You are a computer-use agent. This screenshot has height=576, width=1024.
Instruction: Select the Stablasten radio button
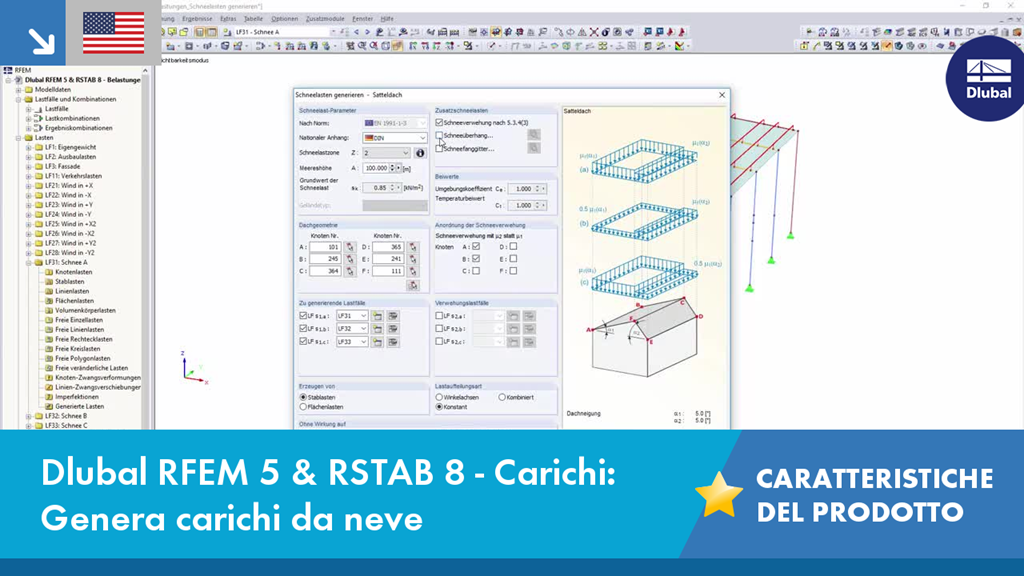pos(303,397)
